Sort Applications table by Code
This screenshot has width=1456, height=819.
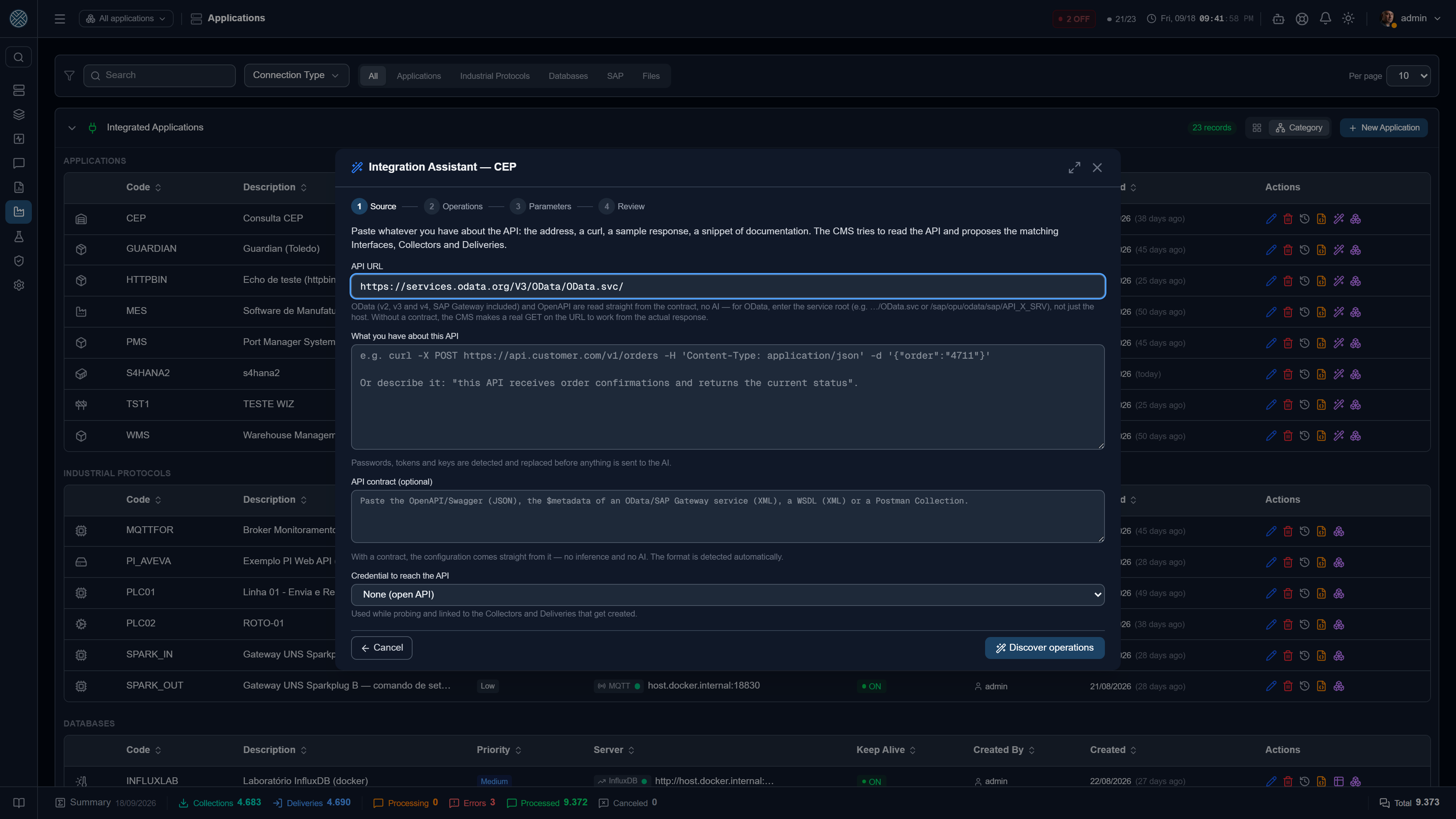pyautogui.click(x=144, y=187)
